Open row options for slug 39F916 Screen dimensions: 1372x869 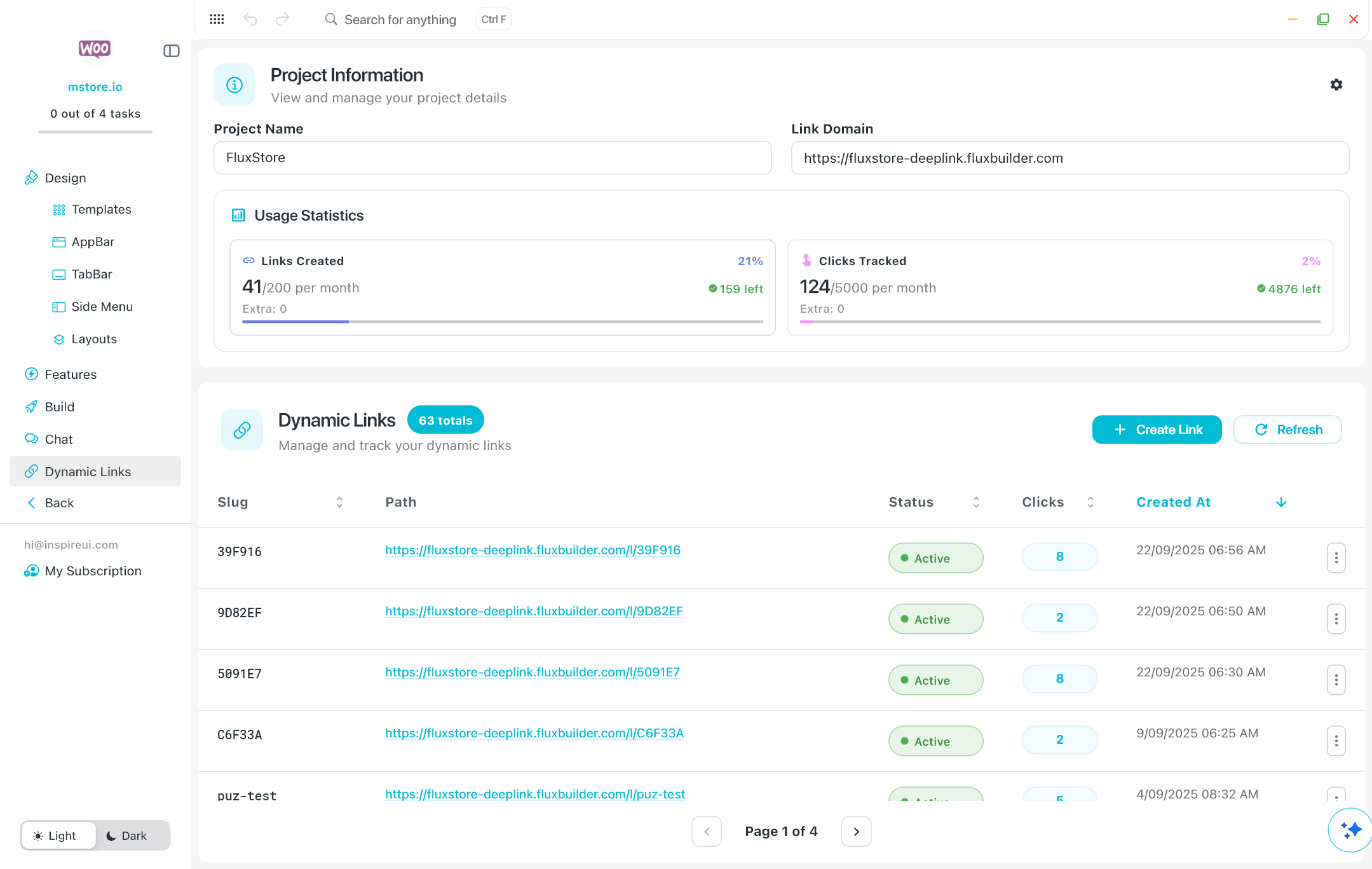pos(1336,558)
